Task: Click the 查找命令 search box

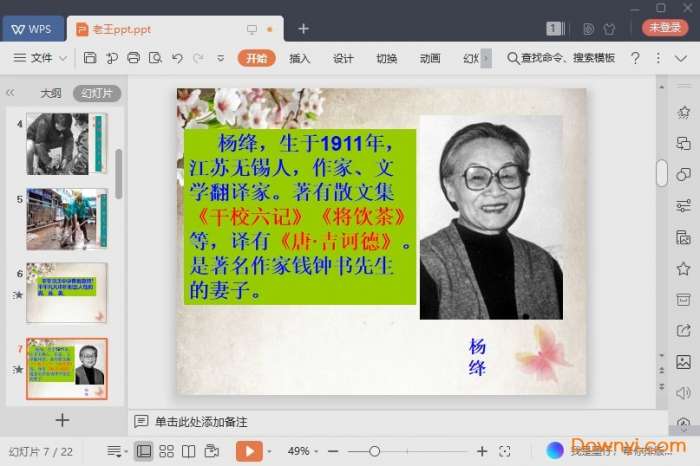Action: point(561,58)
